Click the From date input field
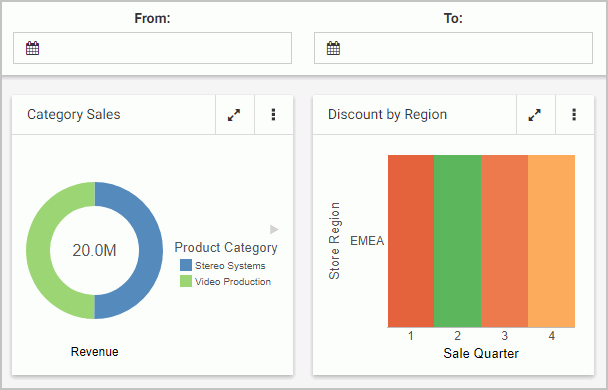This screenshot has height=390, width=608. pyautogui.click(x=152, y=48)
